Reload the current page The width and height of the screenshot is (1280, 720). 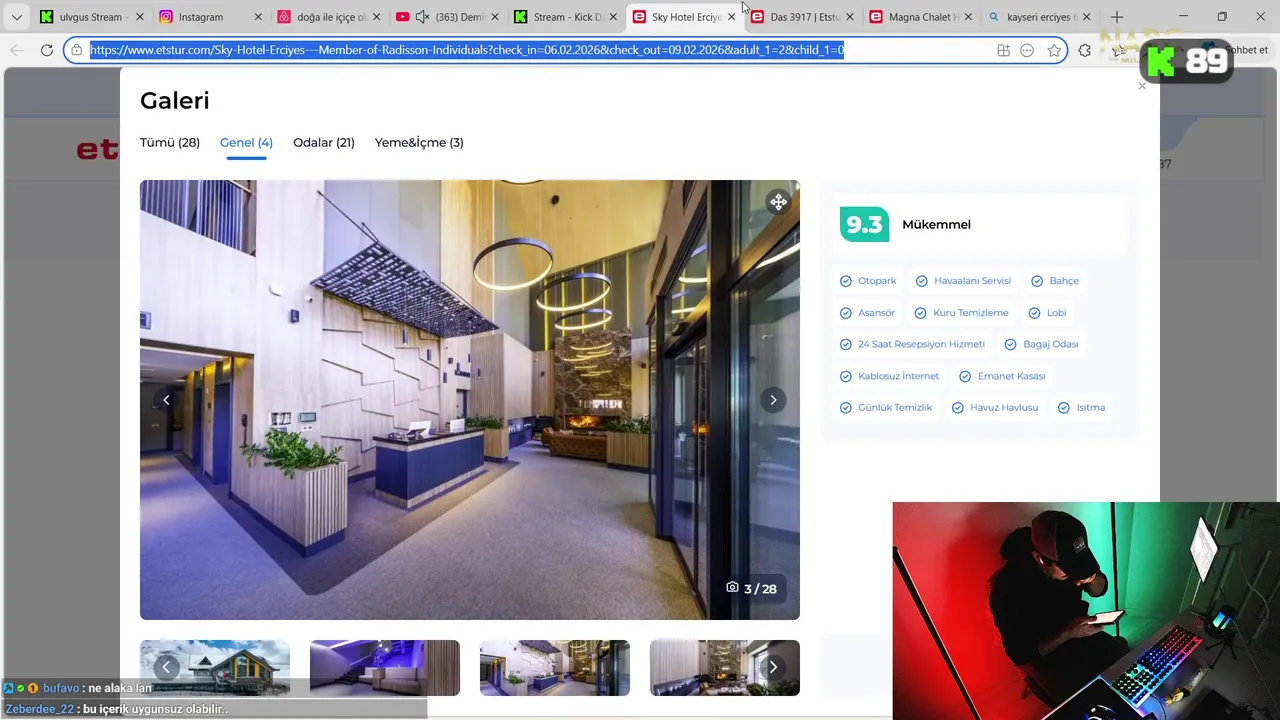[46, 50]
